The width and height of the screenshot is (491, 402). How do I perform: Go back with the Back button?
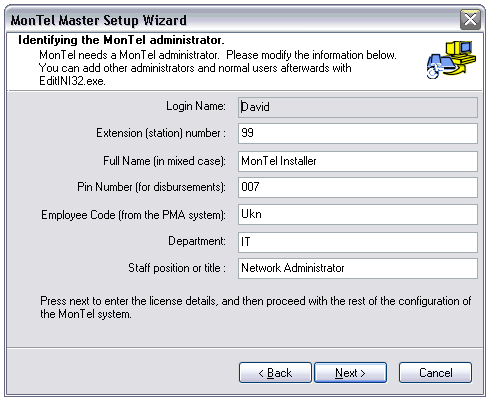coord(275,372)
